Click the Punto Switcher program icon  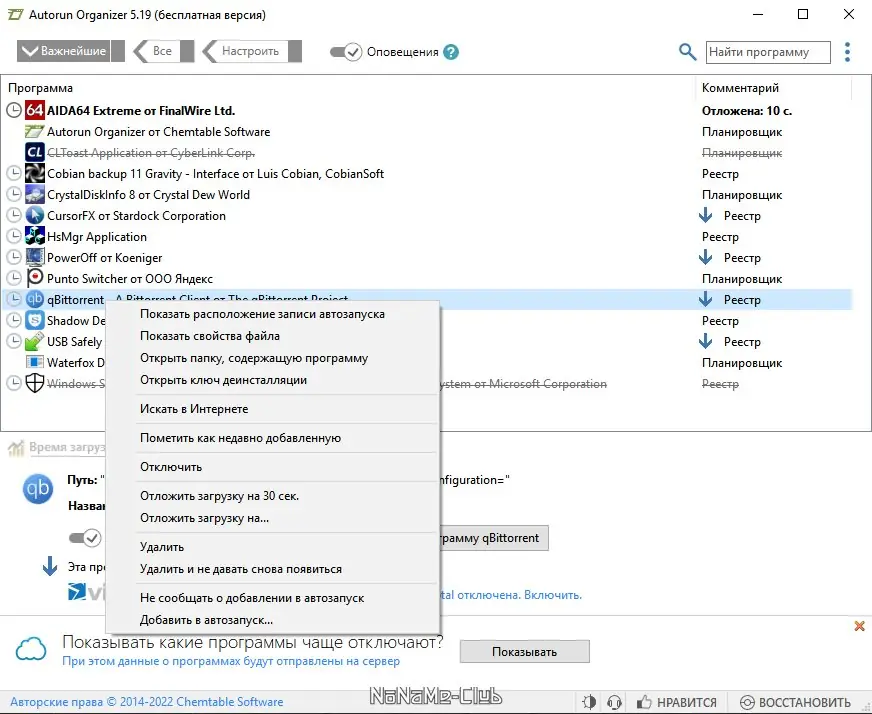[34, 278]
